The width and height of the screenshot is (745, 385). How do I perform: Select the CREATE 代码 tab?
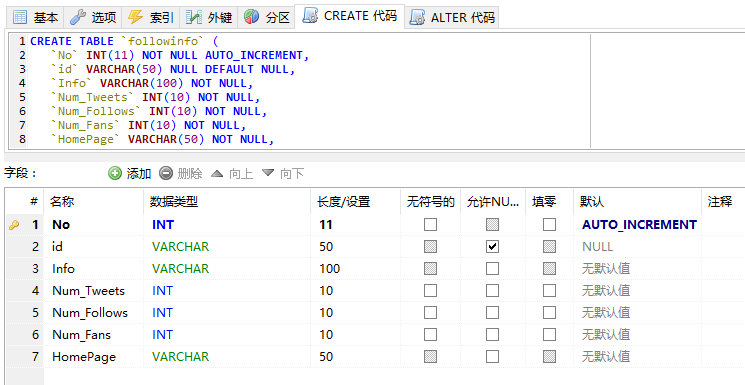[x=349, y=16]
